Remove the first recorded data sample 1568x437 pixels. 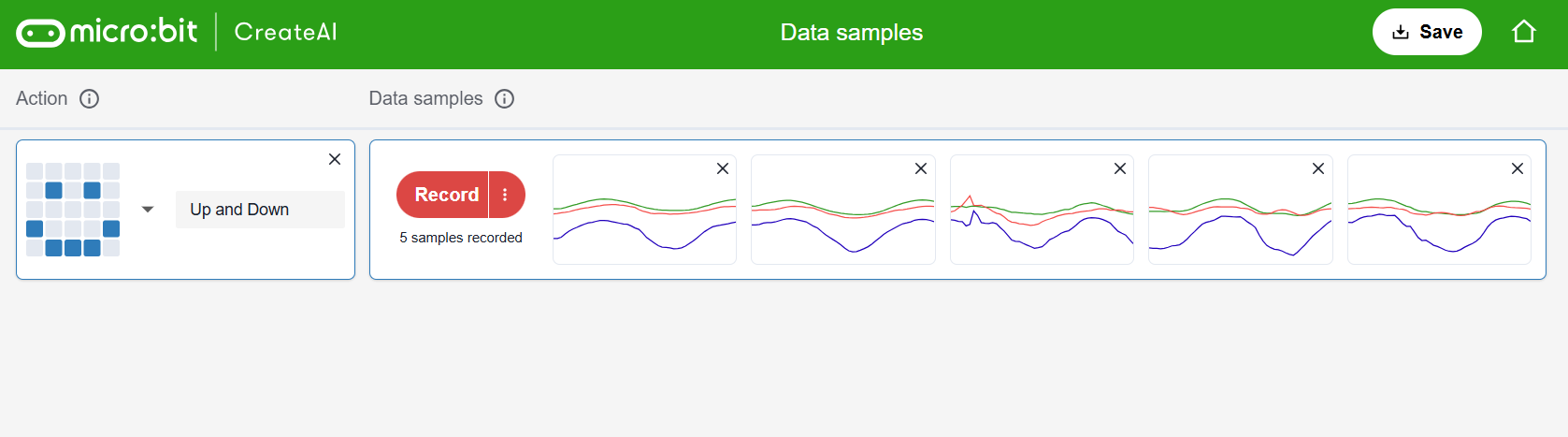[723, 168]
